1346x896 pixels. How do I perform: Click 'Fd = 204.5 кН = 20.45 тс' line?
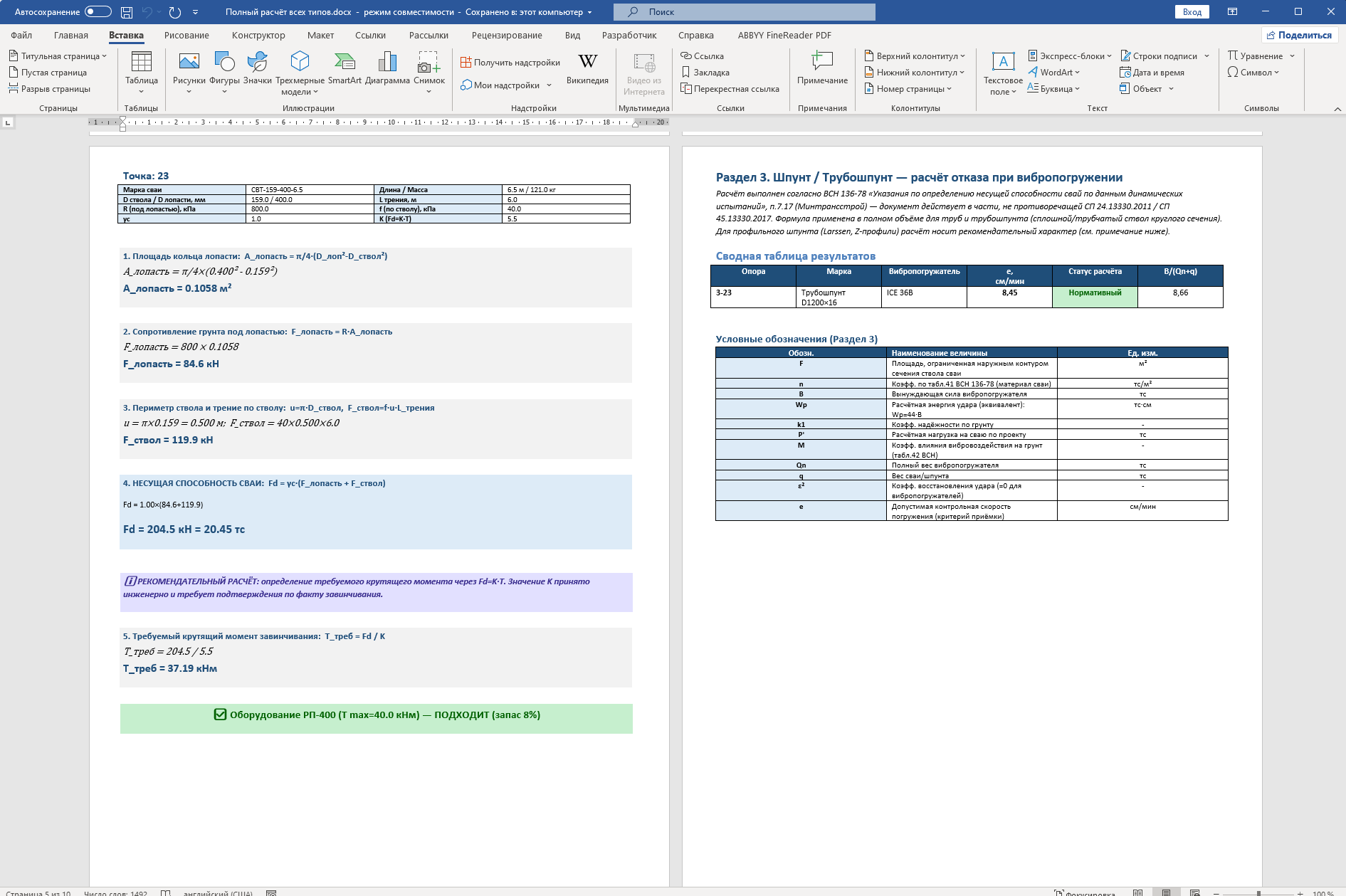tap(184, 529)
